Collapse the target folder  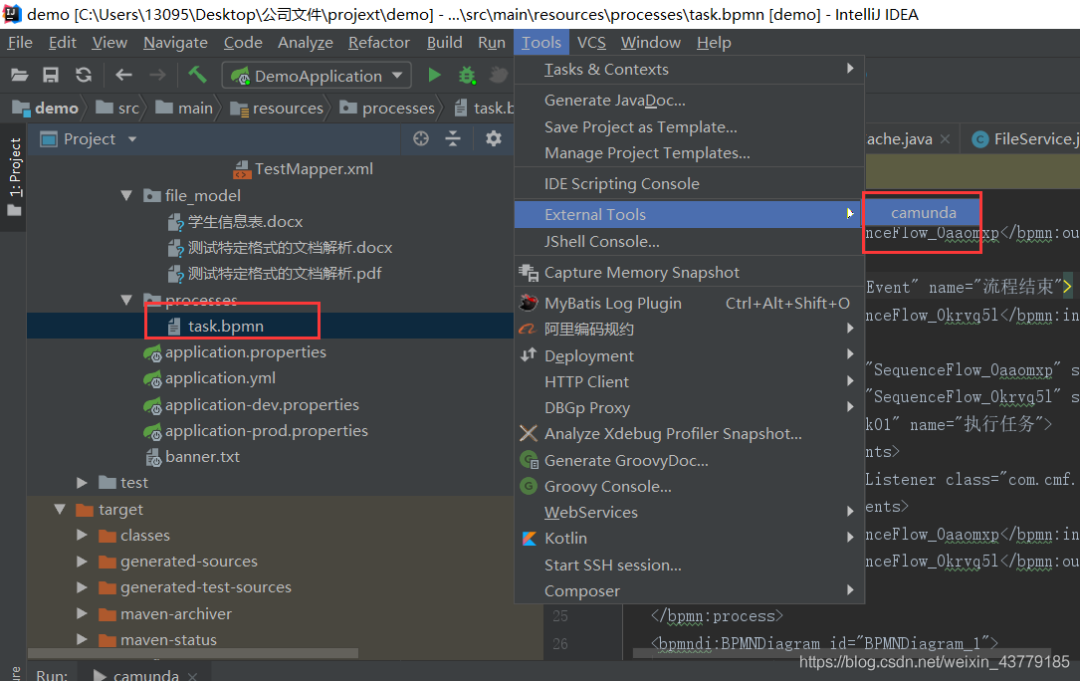pyautogui.click(x=60, y=510)
